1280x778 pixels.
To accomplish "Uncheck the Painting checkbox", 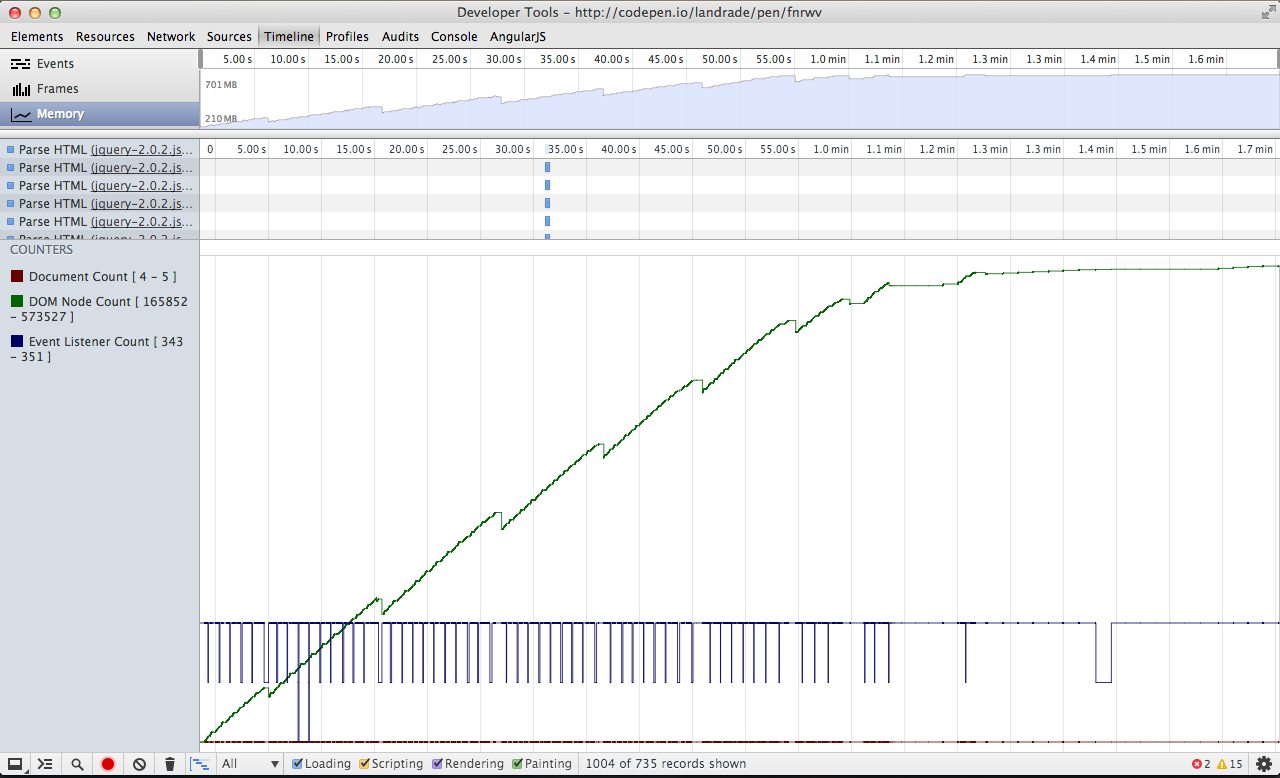I will 517,764.
